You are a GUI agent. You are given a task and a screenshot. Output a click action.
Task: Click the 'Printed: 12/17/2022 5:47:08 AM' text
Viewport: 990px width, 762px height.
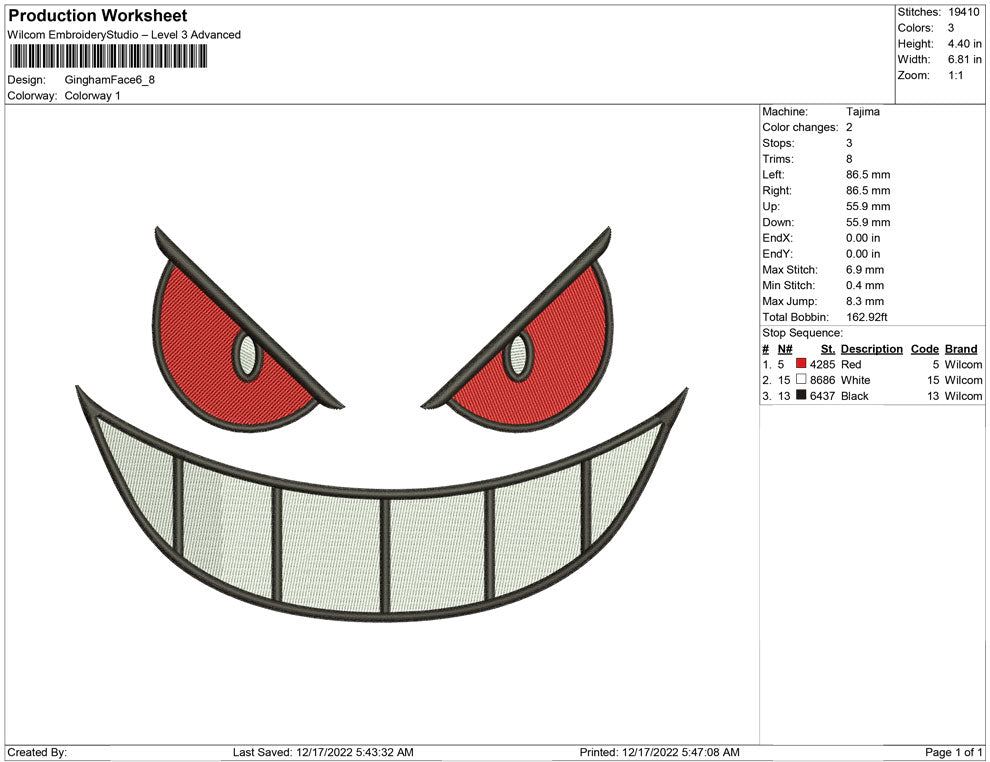pos(659,752)
